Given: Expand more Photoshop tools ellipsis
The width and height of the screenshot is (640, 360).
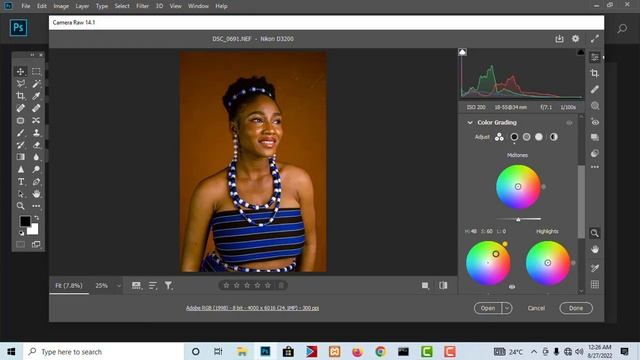Looking at the screenshot, I should pos(36,206).
